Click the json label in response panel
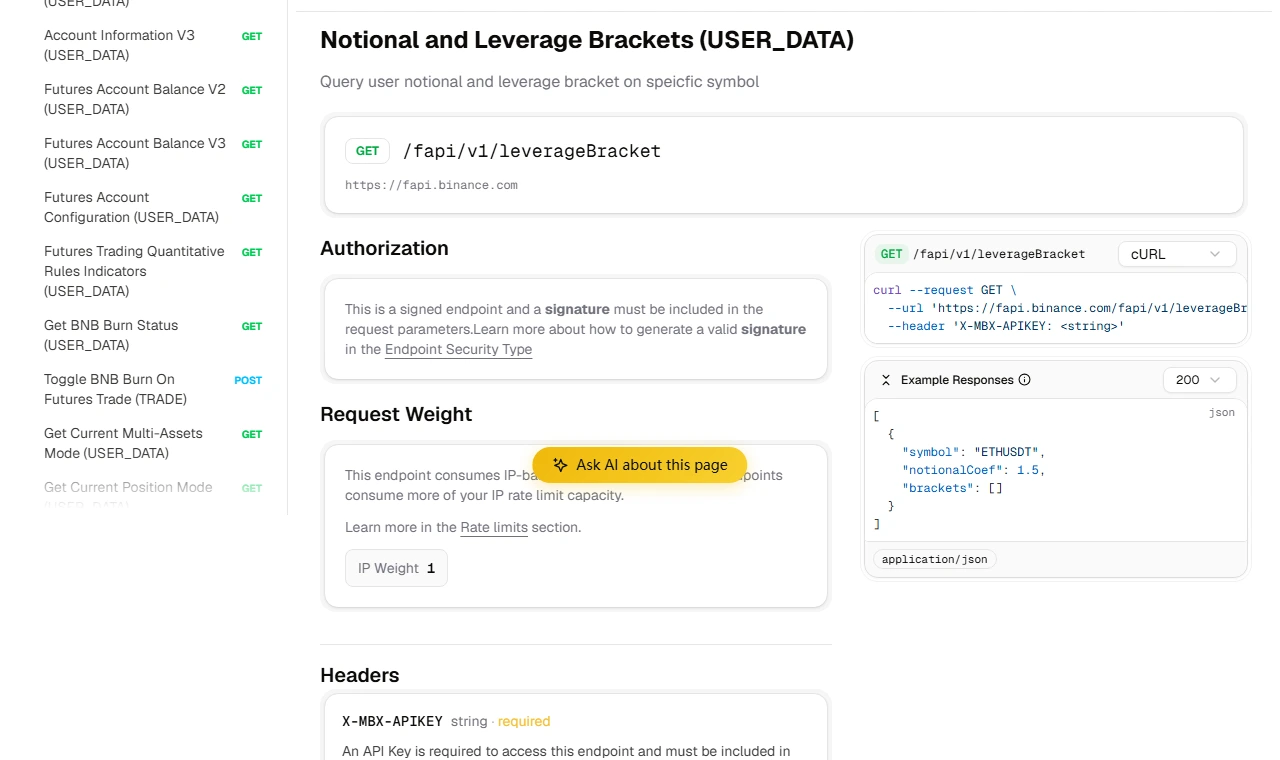 coord(1222,412)
